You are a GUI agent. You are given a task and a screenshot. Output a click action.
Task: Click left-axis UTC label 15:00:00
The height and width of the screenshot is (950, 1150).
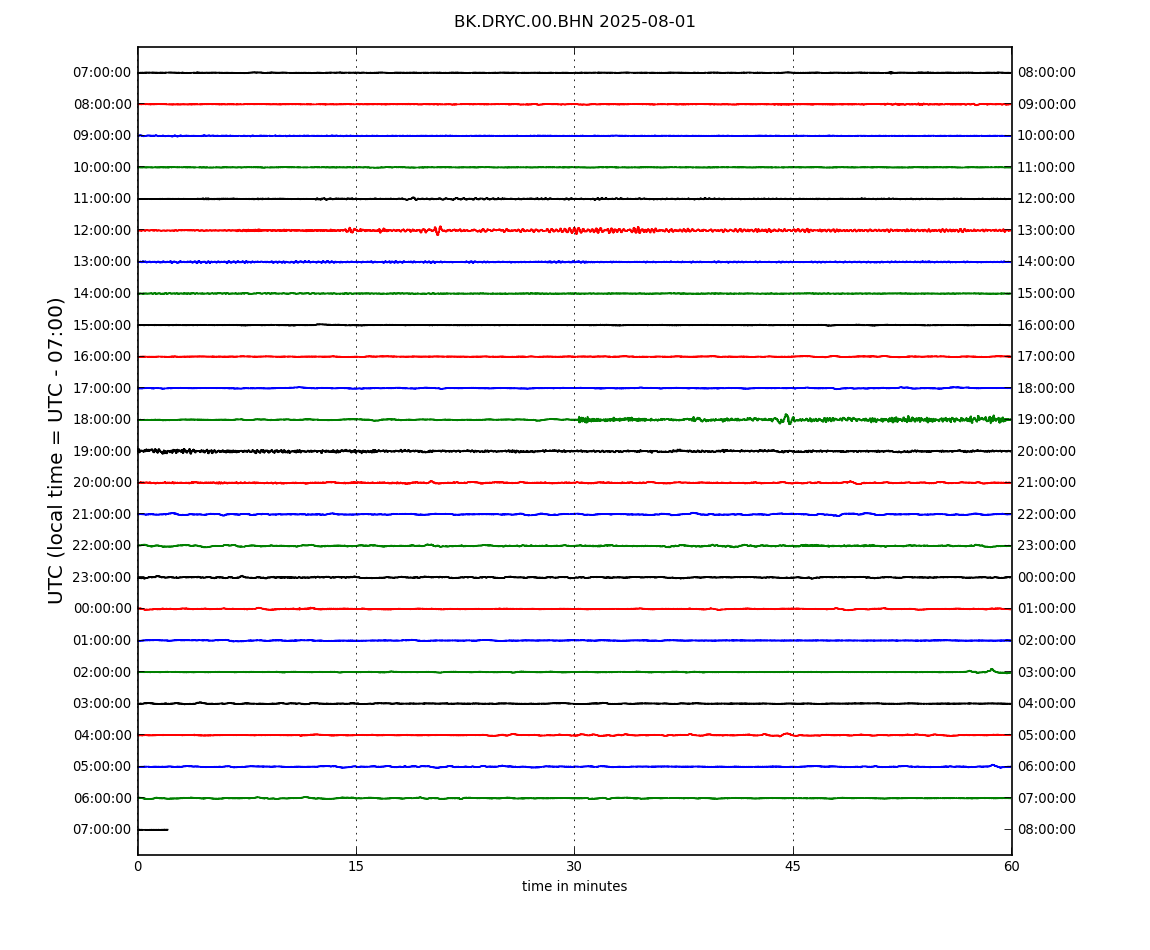[x=102, y=325]
